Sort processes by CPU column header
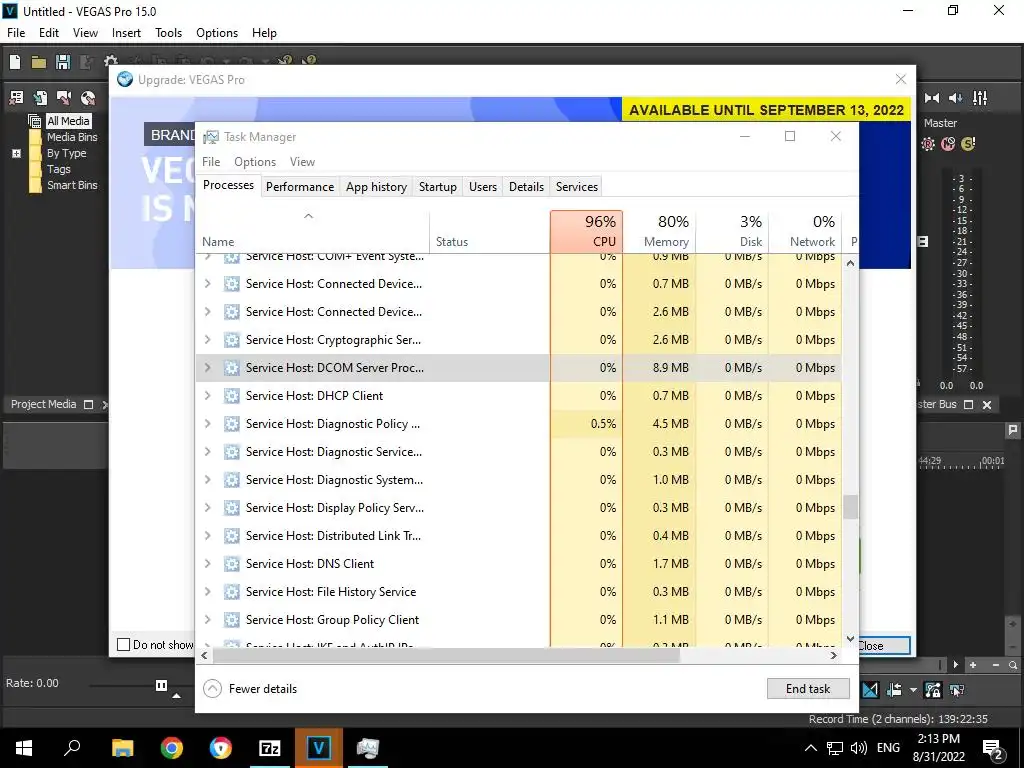Viewport: 1024px width, 768px height. (x=586, y=231)
